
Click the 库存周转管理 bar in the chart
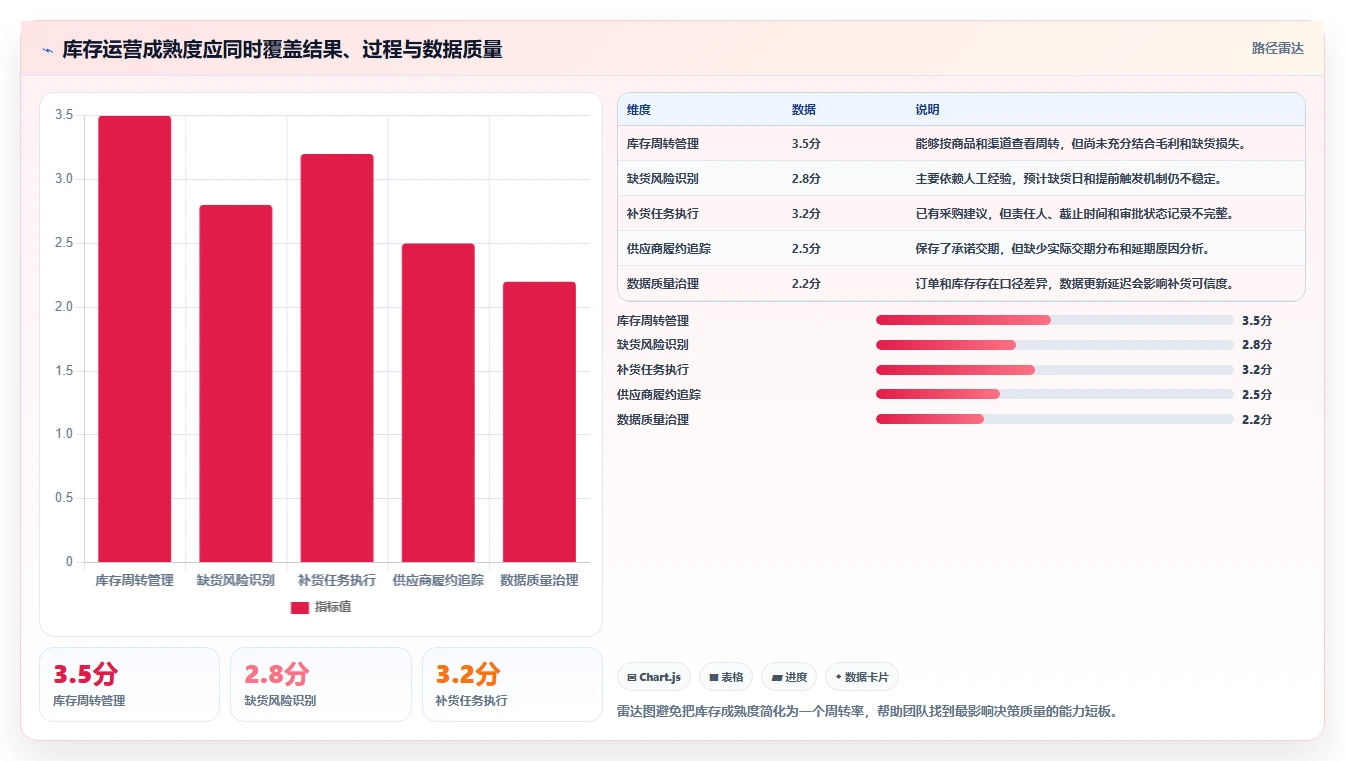[135, 339]
